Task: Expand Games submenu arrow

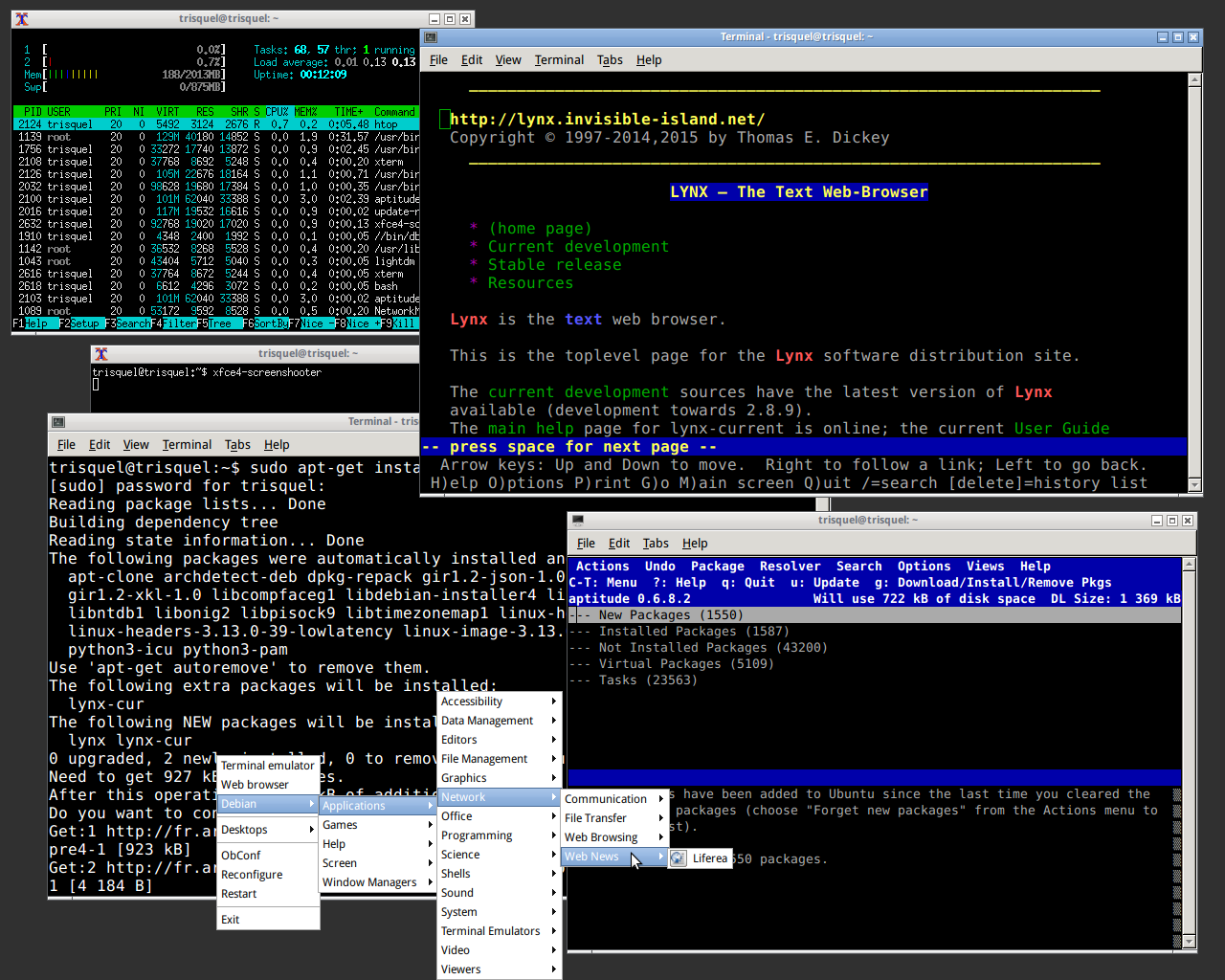Action: (430, 825)
